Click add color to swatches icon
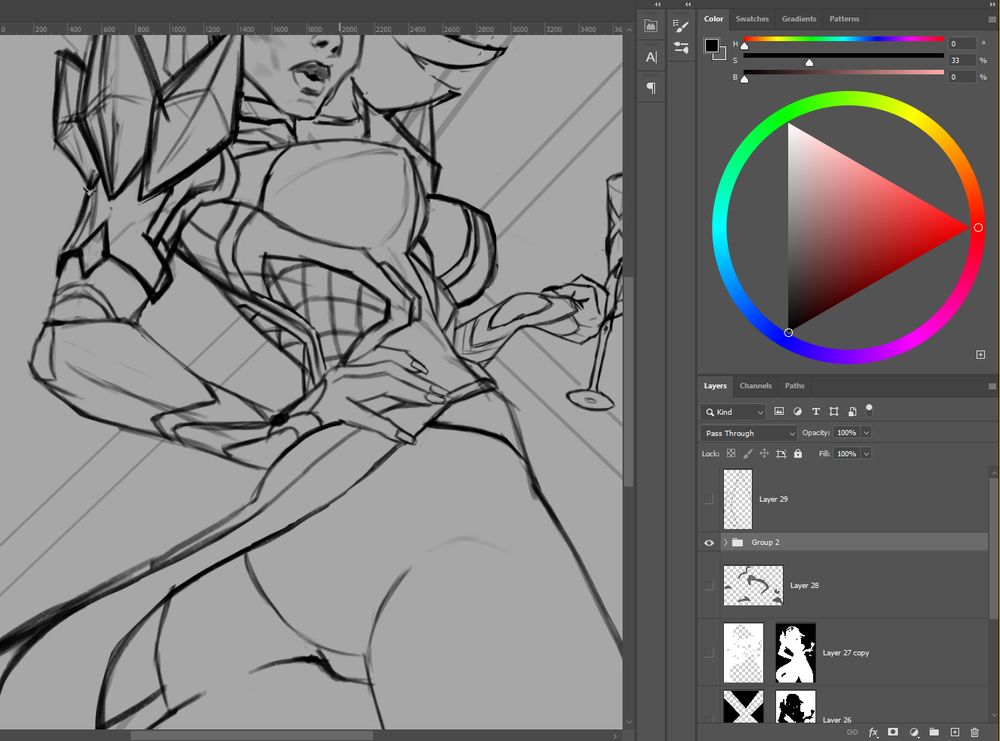The height and width of the screenshot is (741, 1000). pos(981,355)
